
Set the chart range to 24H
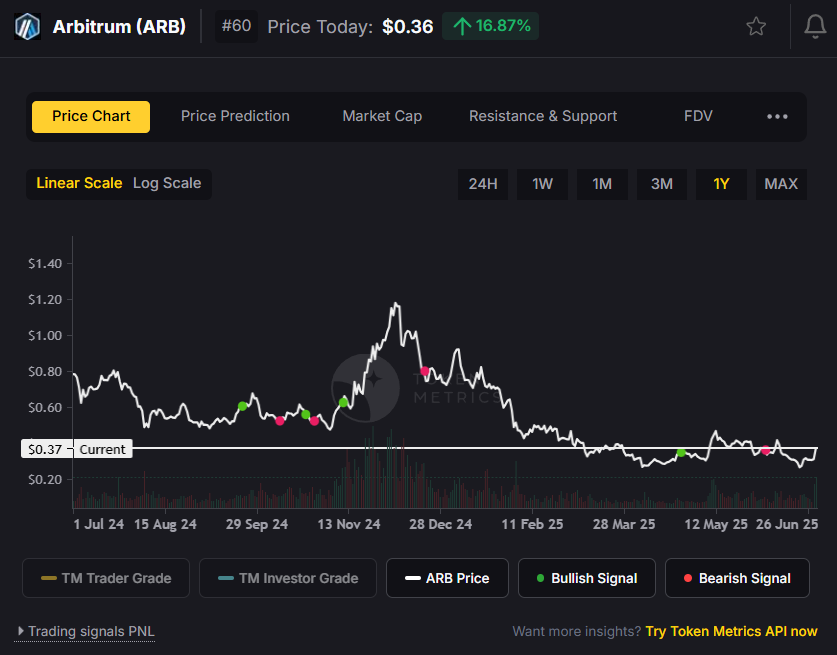(x=483, y=184)
